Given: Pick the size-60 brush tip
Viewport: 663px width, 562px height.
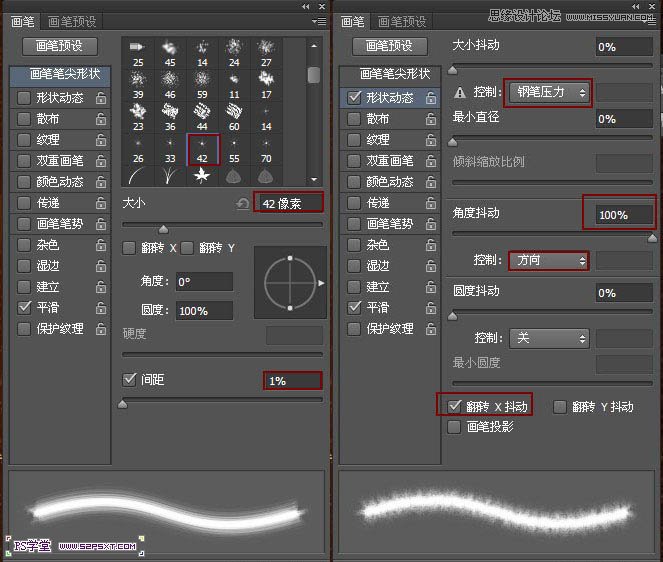Looking at the screenshot, I should click(x=234, y=118).
